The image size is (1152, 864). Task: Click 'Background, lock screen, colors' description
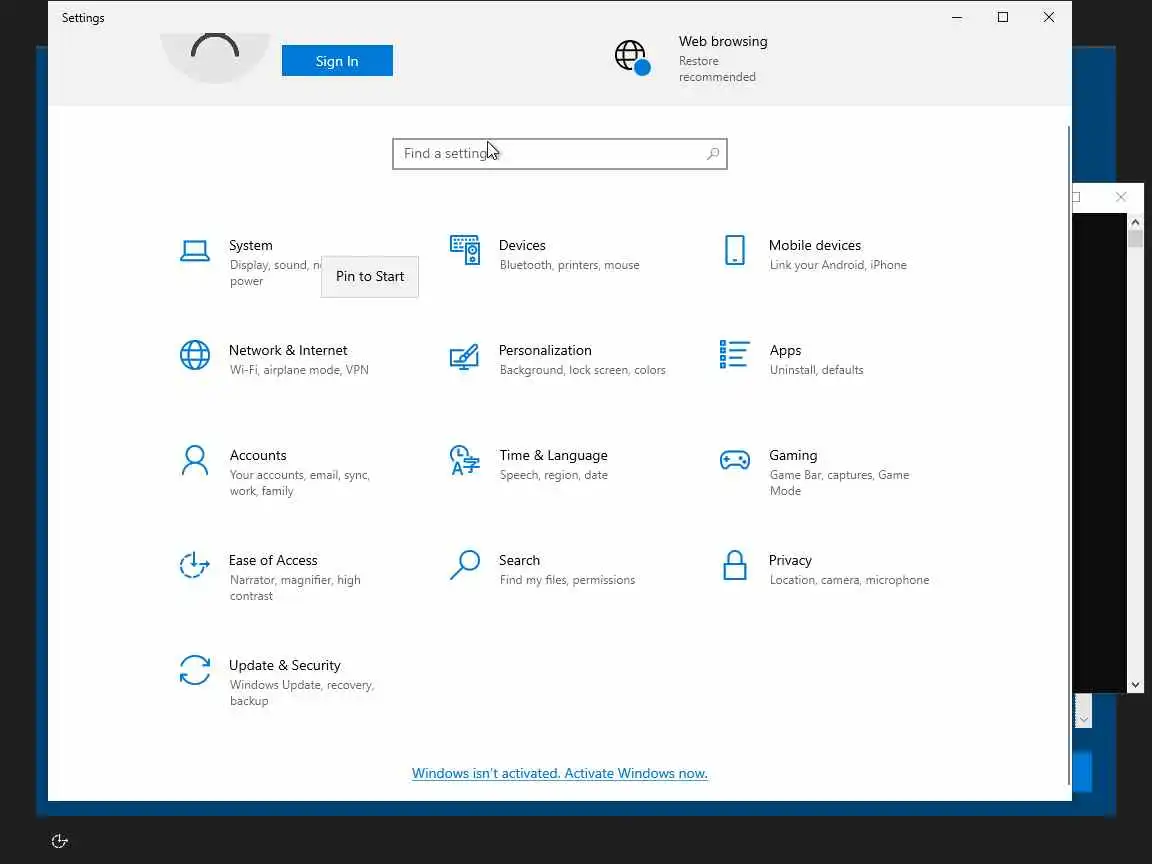click(x=583, y=370)
